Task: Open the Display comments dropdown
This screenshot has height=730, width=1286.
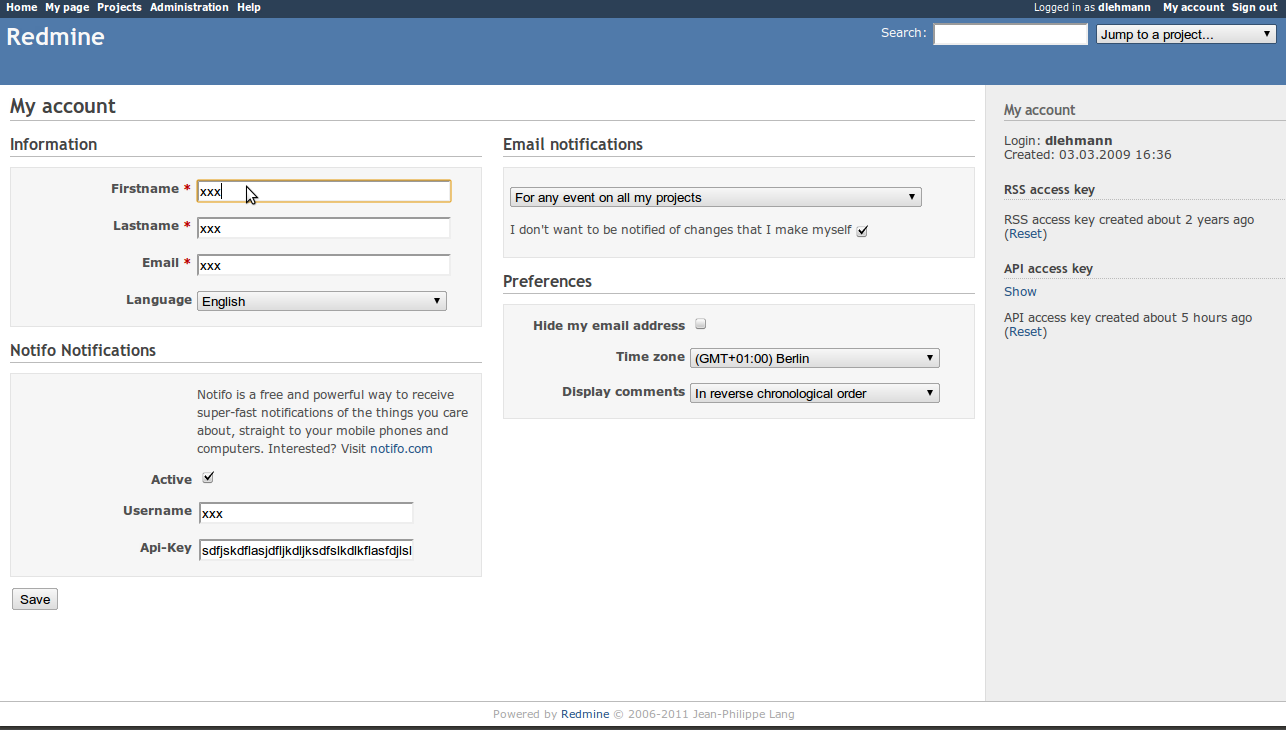Action: (815, 393)
